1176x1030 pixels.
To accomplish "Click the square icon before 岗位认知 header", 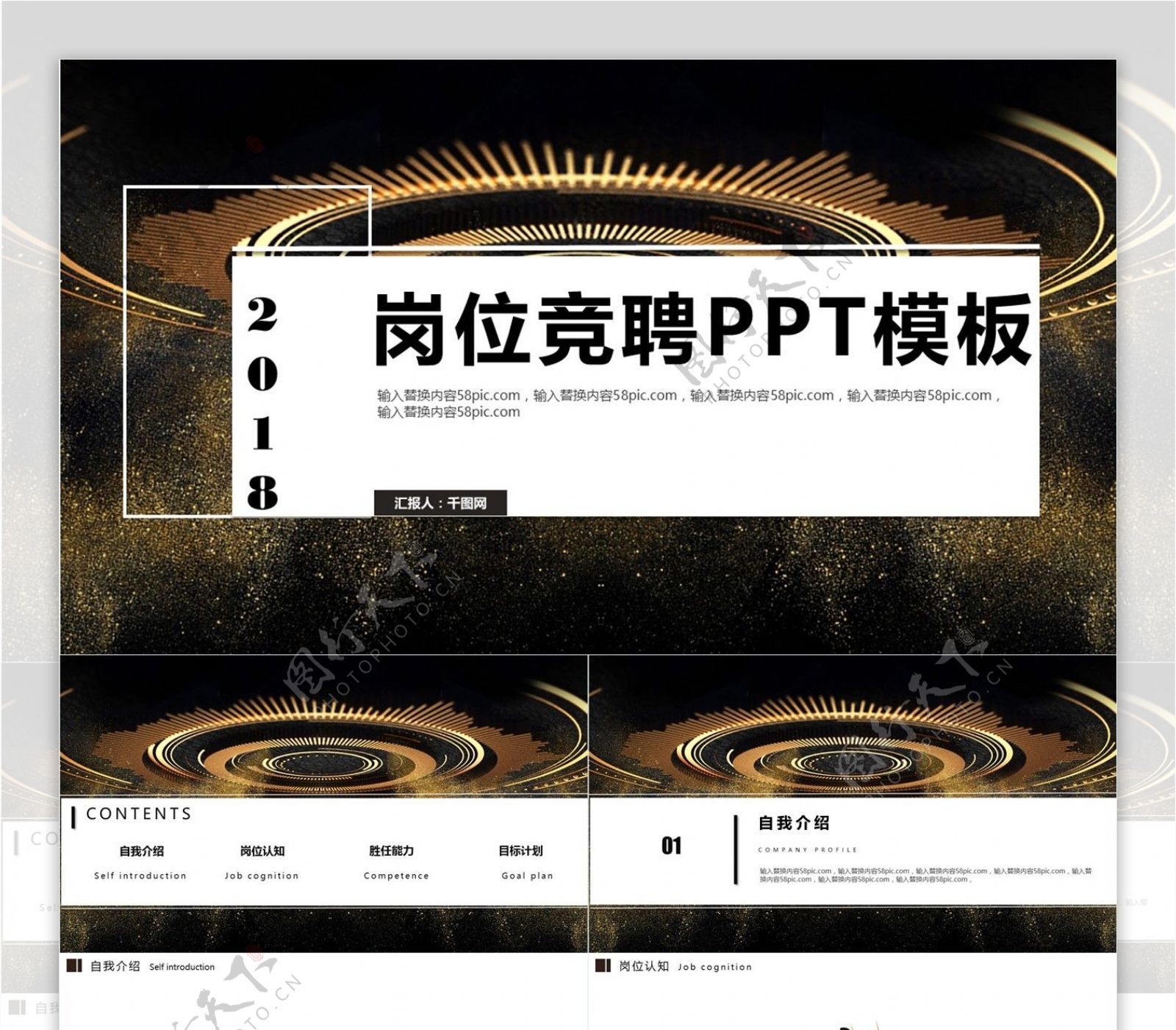I will point(603,965).
